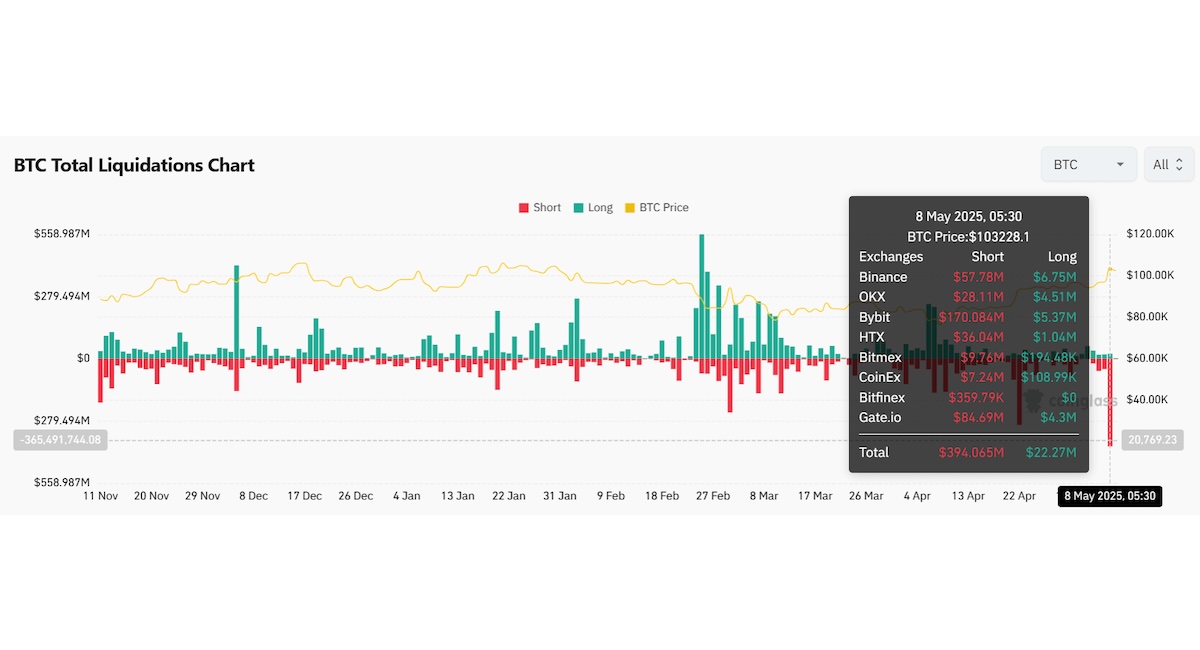This screenshot has height=650, width=1200.
Task: Click the yellow BTC Price legend swatch
Action: pyautogui.click(x=630, y=208)
